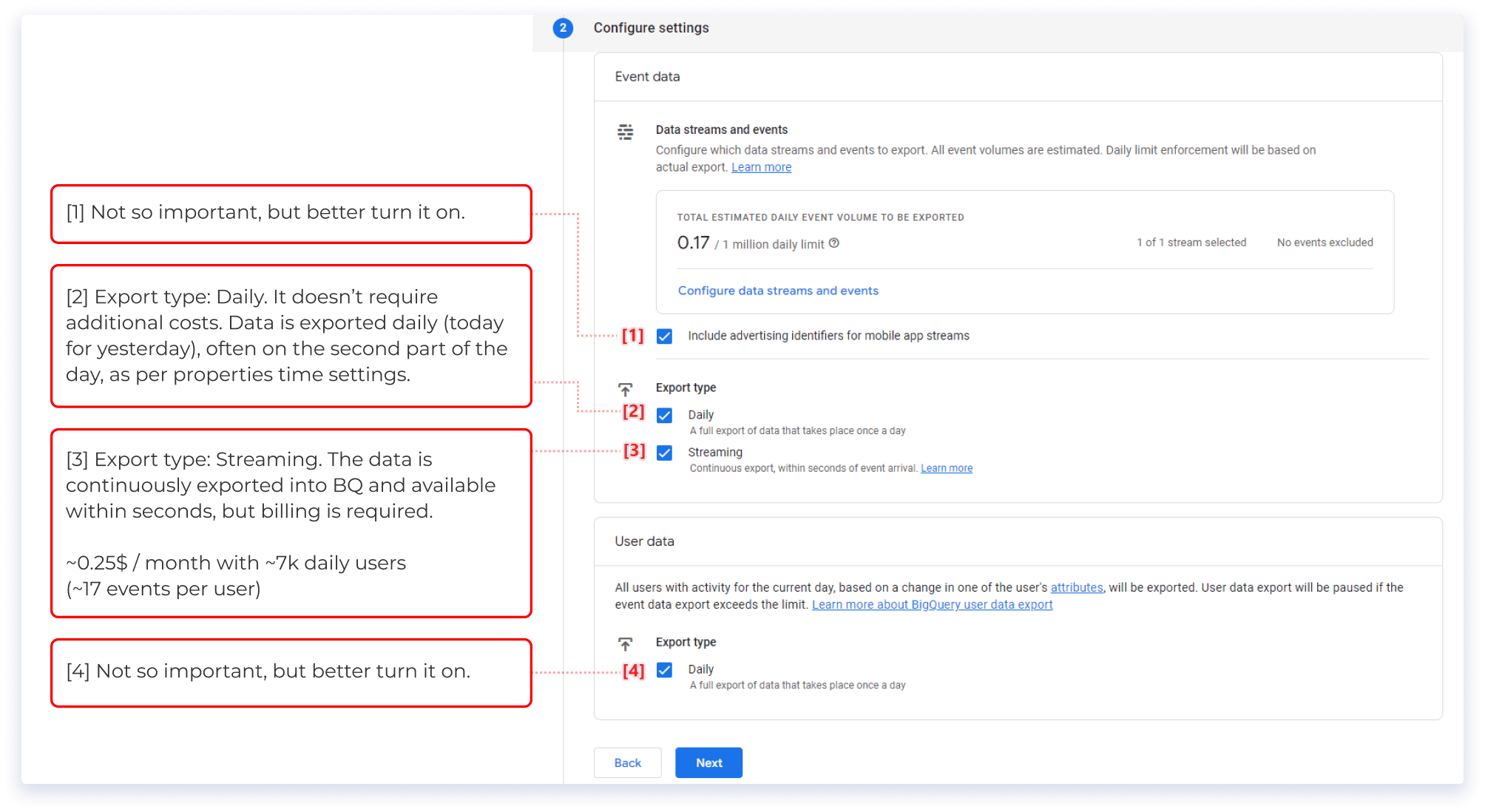Uncheck the Daily export checkbox under Event data
The width and height of the screenshot is (1485, 812).
tap(665, 416)
